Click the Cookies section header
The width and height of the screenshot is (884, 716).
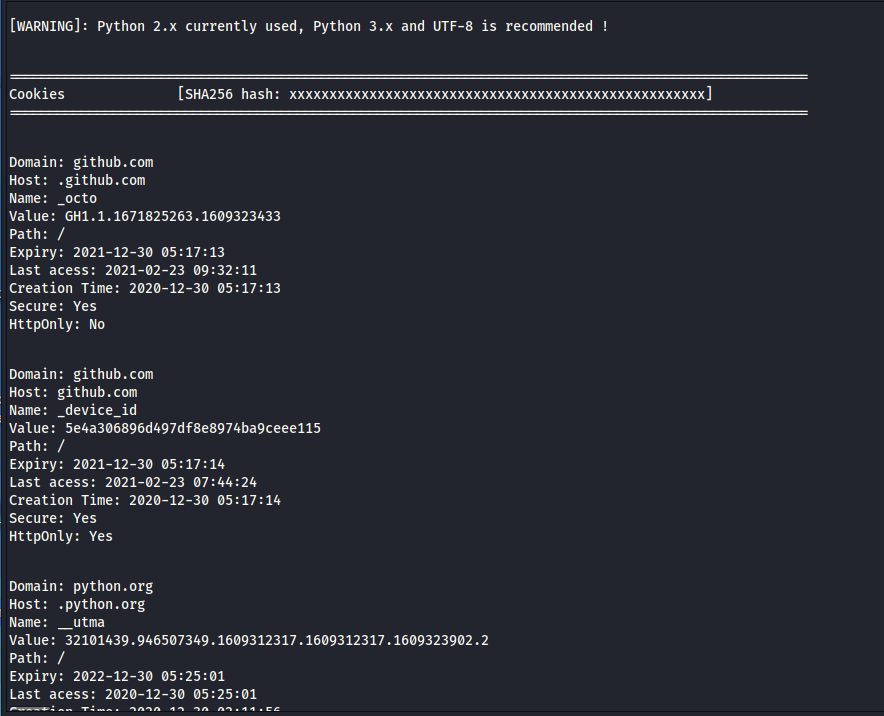[x=37, y=94]
